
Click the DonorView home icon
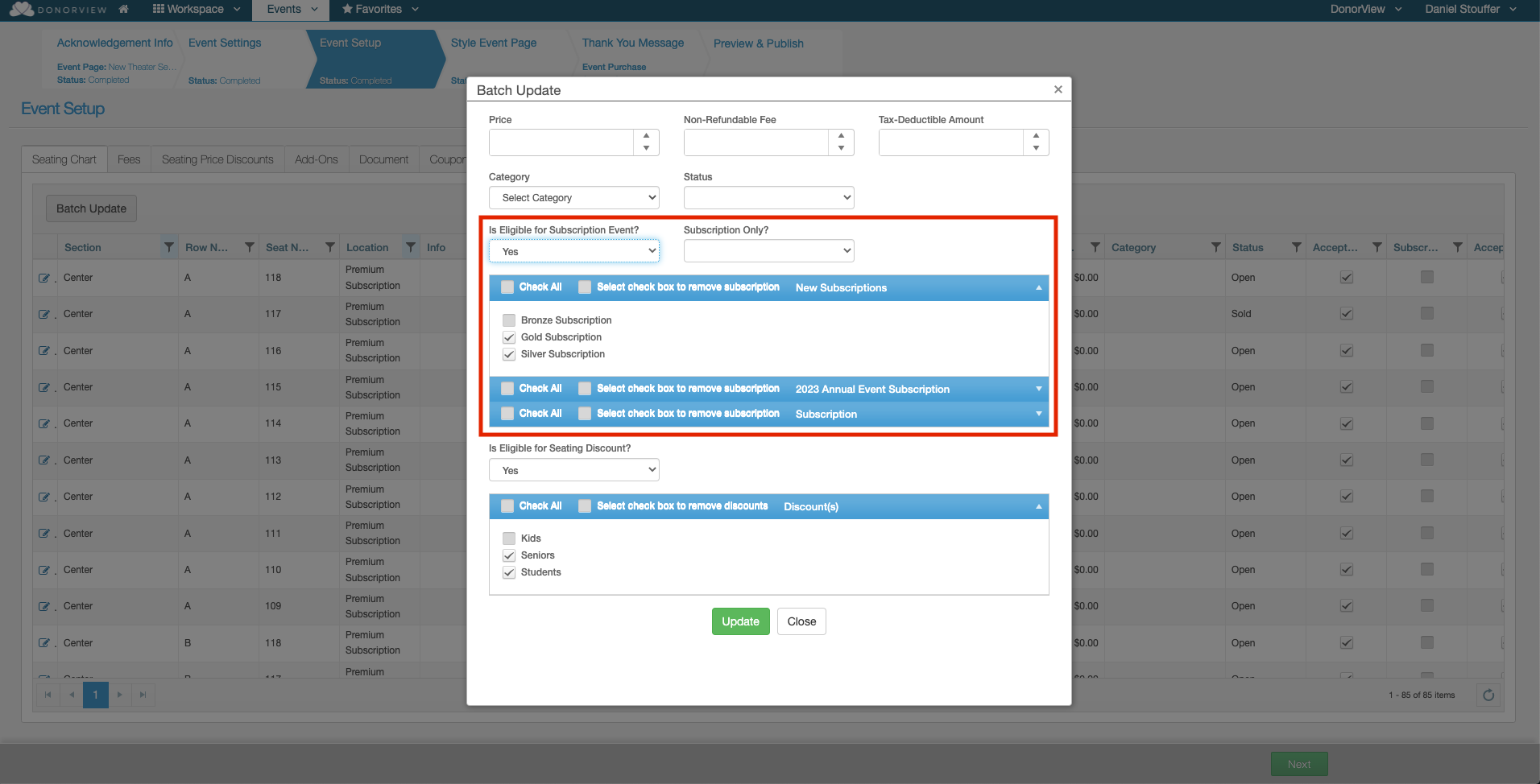(123, 10)
